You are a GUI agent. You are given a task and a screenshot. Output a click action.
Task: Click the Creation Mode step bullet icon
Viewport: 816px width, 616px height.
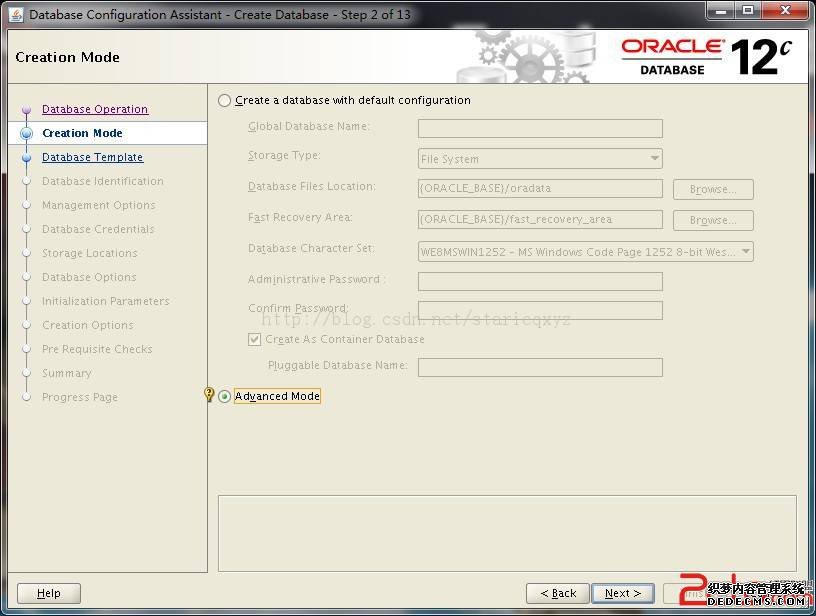(26, 133)
